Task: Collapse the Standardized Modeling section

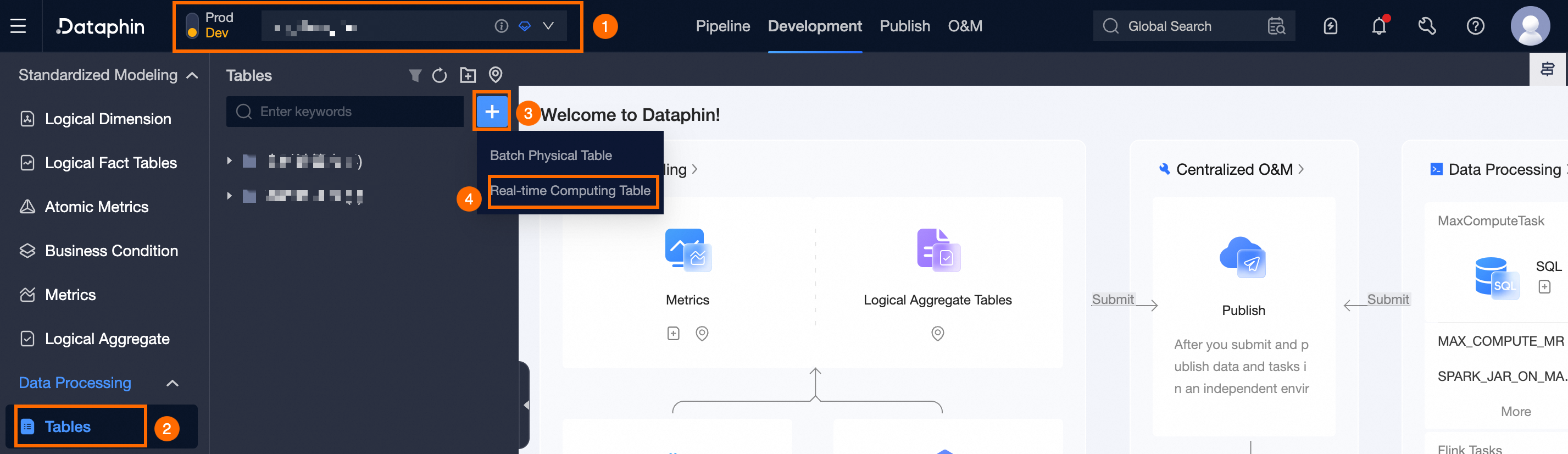Action: [x=192, y=75]
